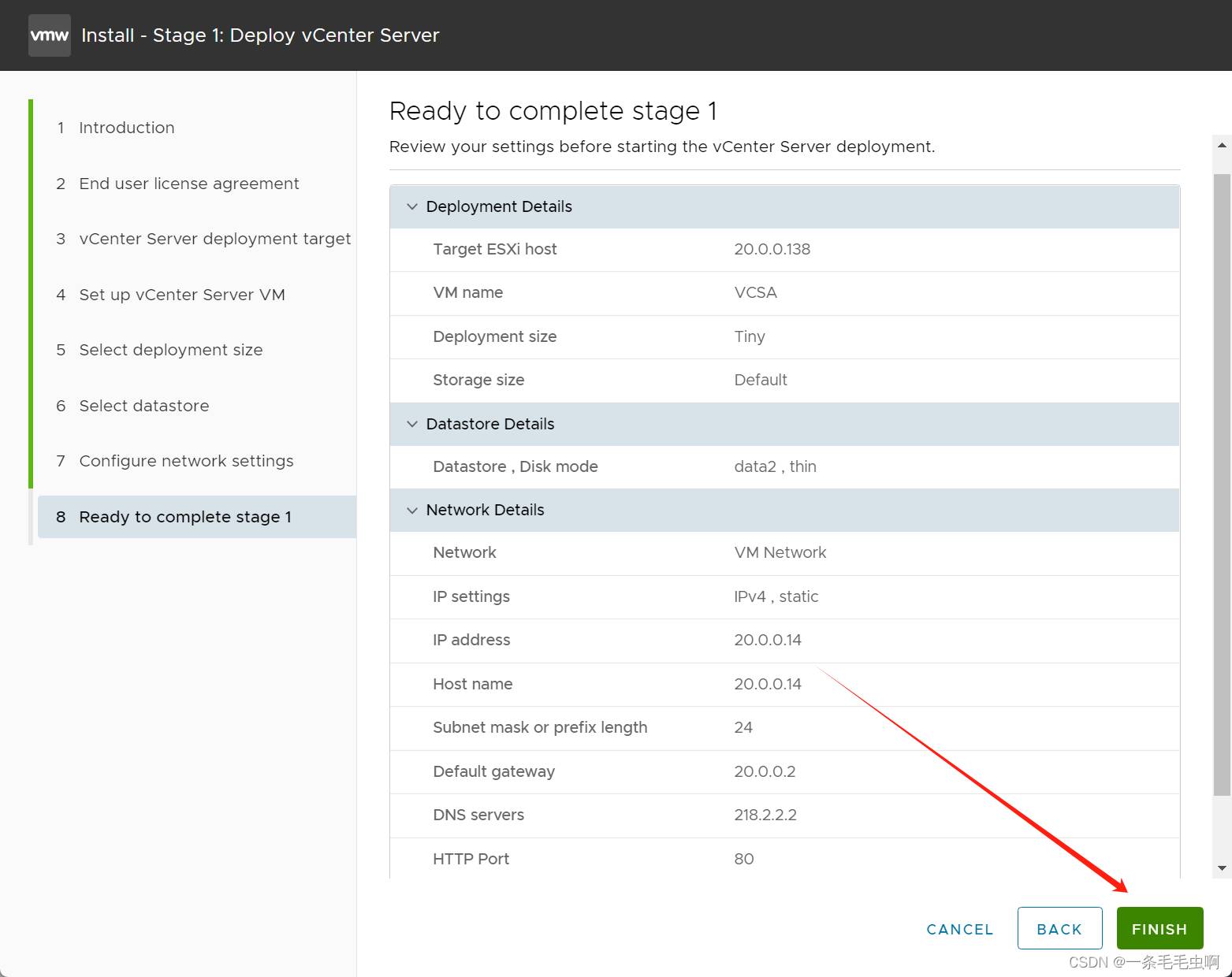This screenshot has height=977, width=1232.
Task: Click the BACK button
Action: 1059,929
